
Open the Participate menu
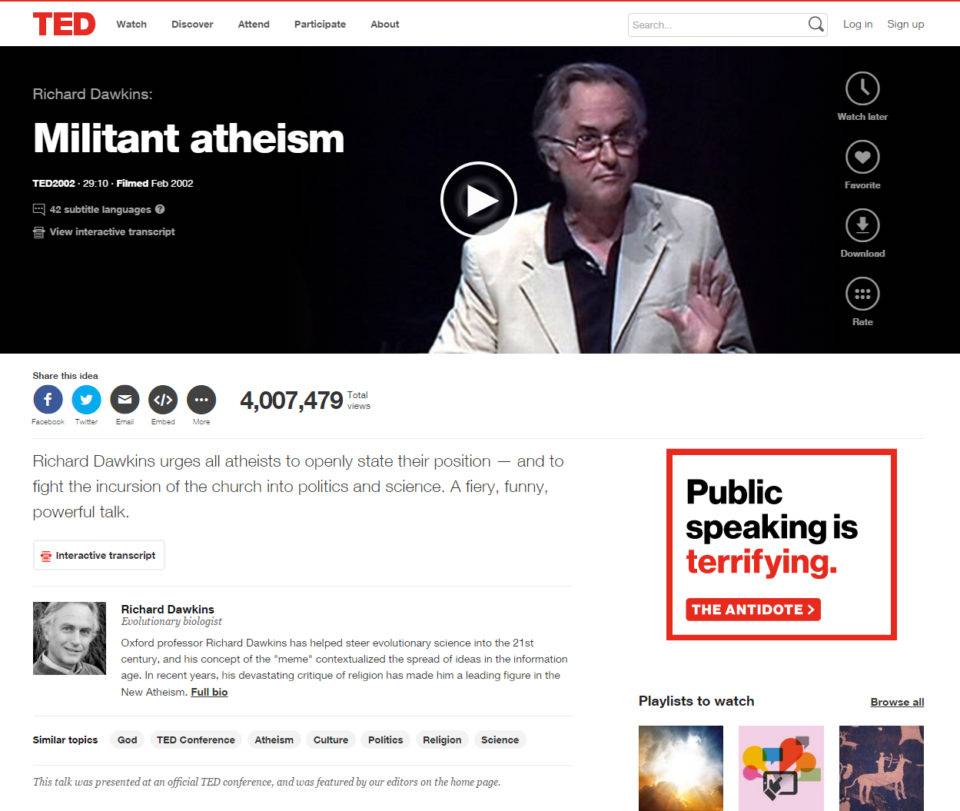pyautogui.click(x=320, y=24)
